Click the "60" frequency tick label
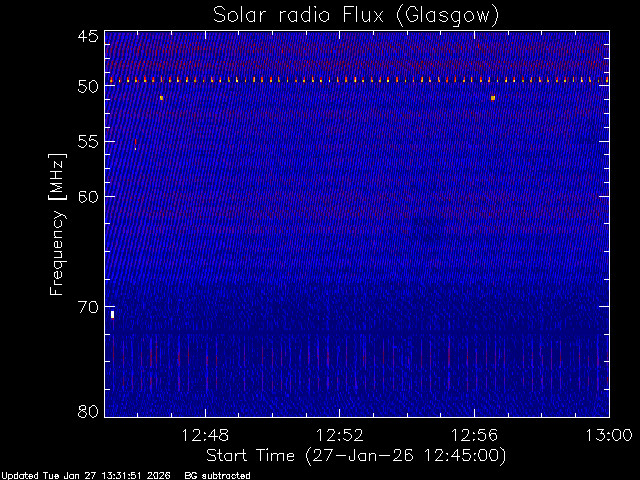This screenshot has width=640, height=480. 88,197
